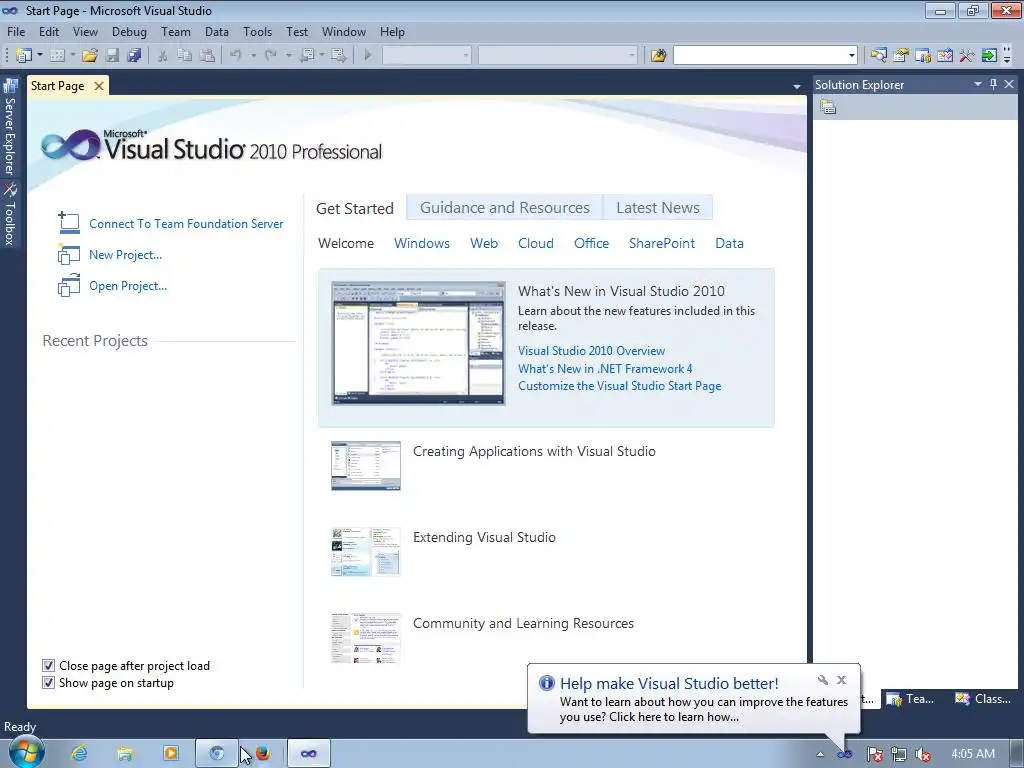Open Visual Studio 2010 Overview link
The height and width of the screenshot is (768, 1024).
pos(592,351)
